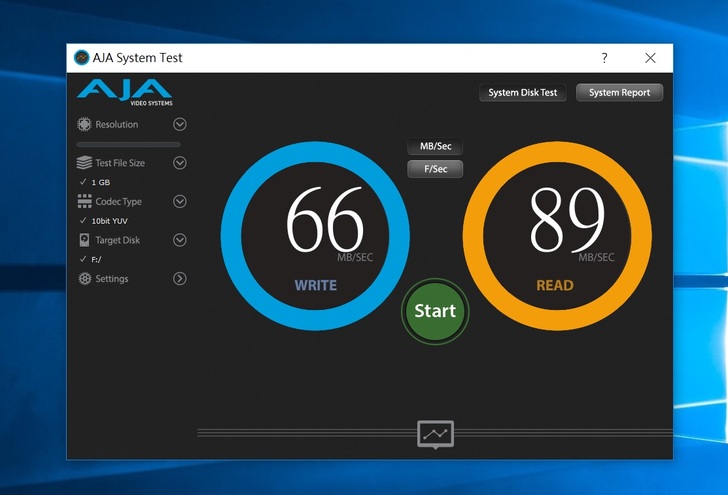
Task: Click the Codec Type film icon
Action: pos(85,202)
